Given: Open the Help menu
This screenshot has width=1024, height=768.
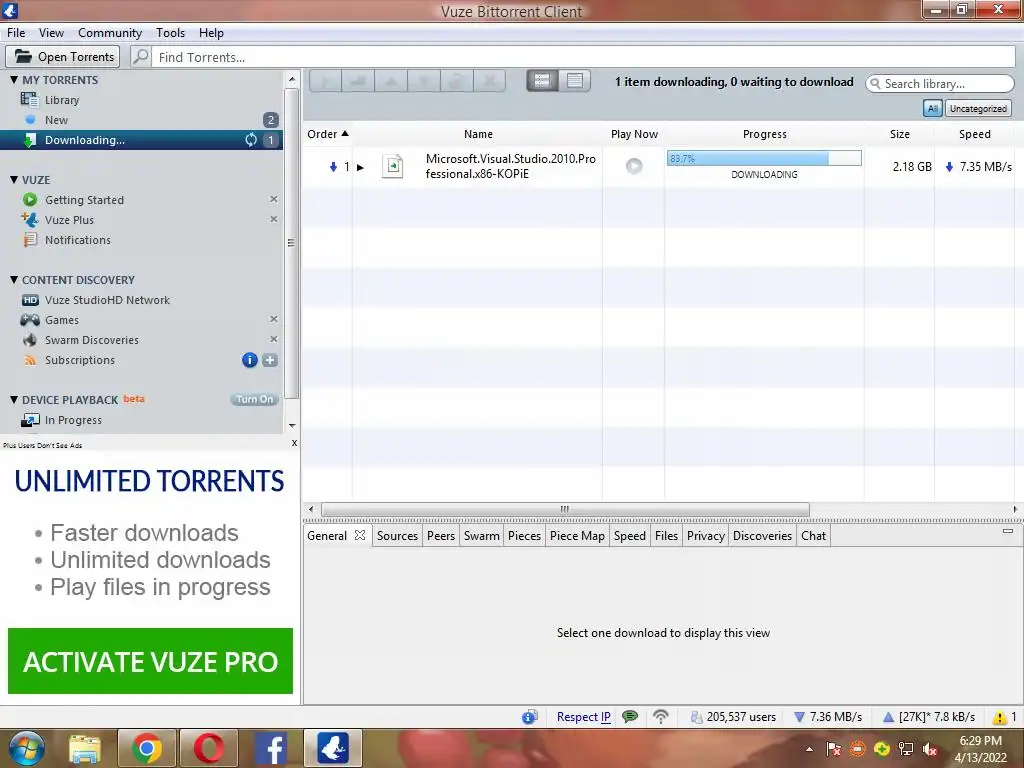Looking at the screenshot, I should point(211,33).
